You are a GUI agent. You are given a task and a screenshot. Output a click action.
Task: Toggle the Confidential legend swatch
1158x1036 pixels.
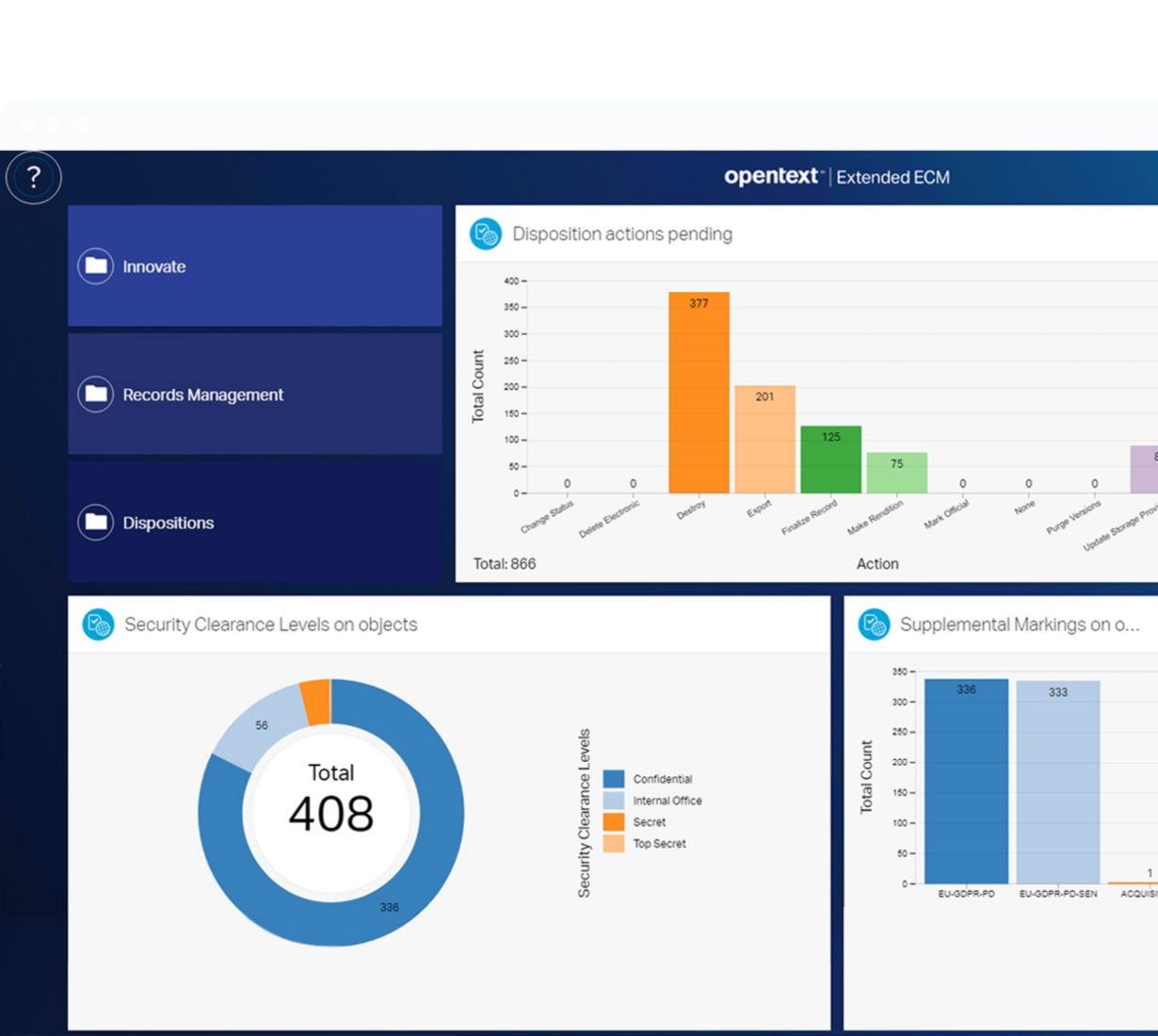[614, 779]
